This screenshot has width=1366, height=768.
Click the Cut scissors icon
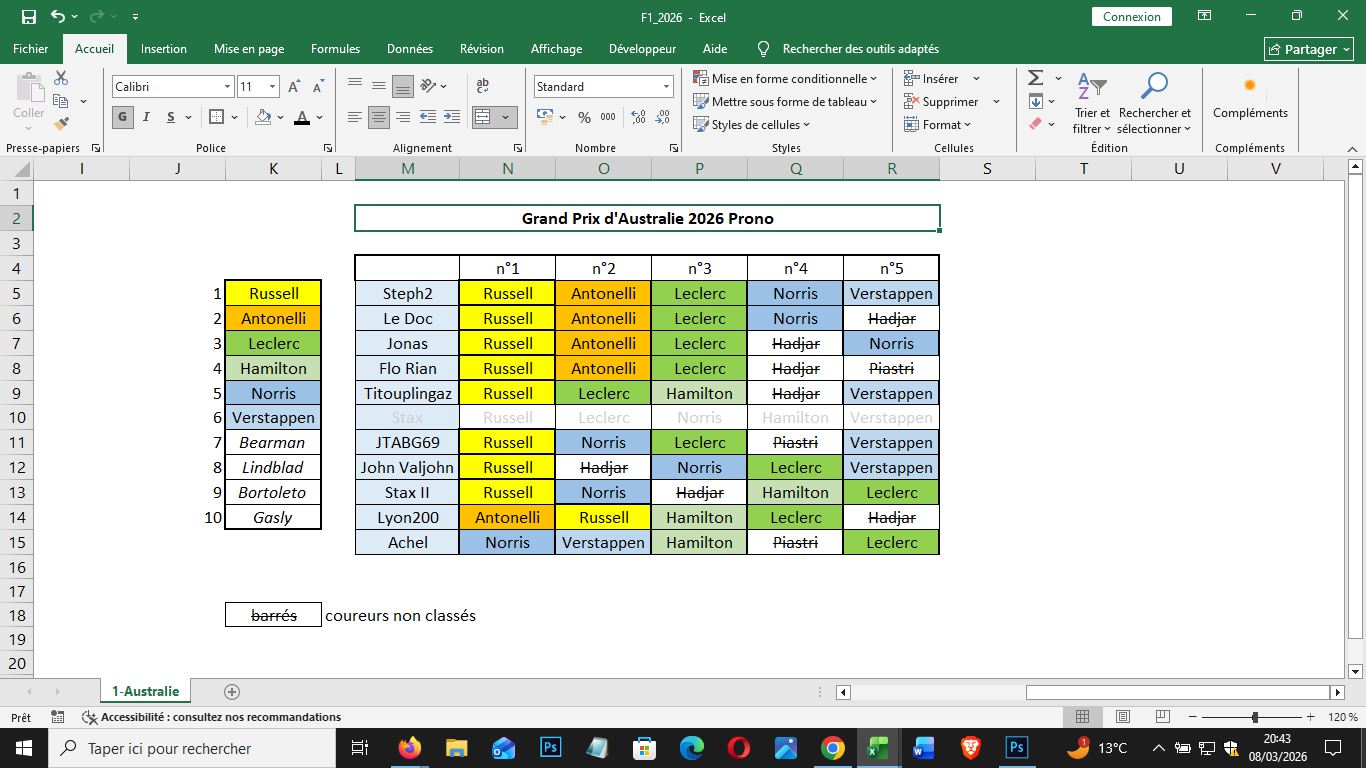pyautogui.click(x=61, y=78)
